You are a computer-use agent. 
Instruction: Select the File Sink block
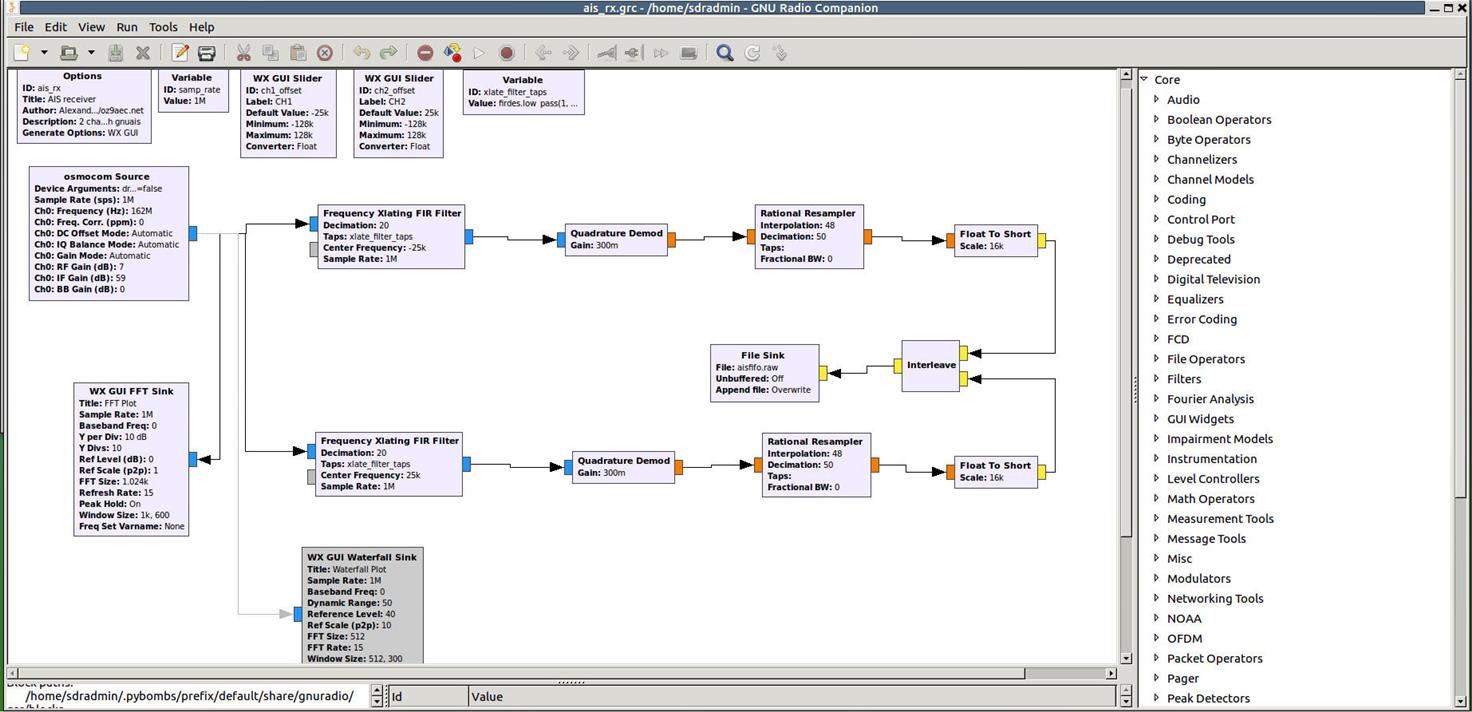coord(764,373)
